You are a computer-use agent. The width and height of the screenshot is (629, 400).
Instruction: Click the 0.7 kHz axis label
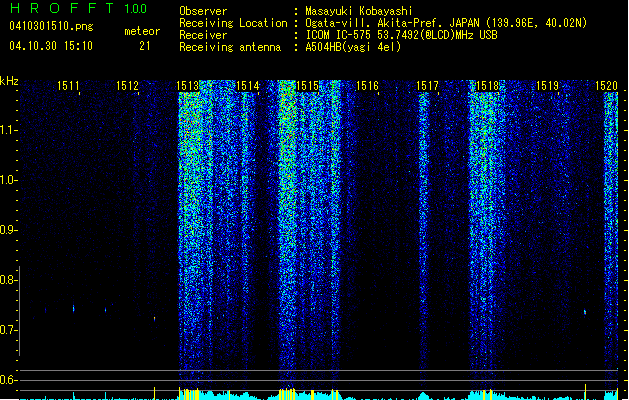tap(7, 330)
